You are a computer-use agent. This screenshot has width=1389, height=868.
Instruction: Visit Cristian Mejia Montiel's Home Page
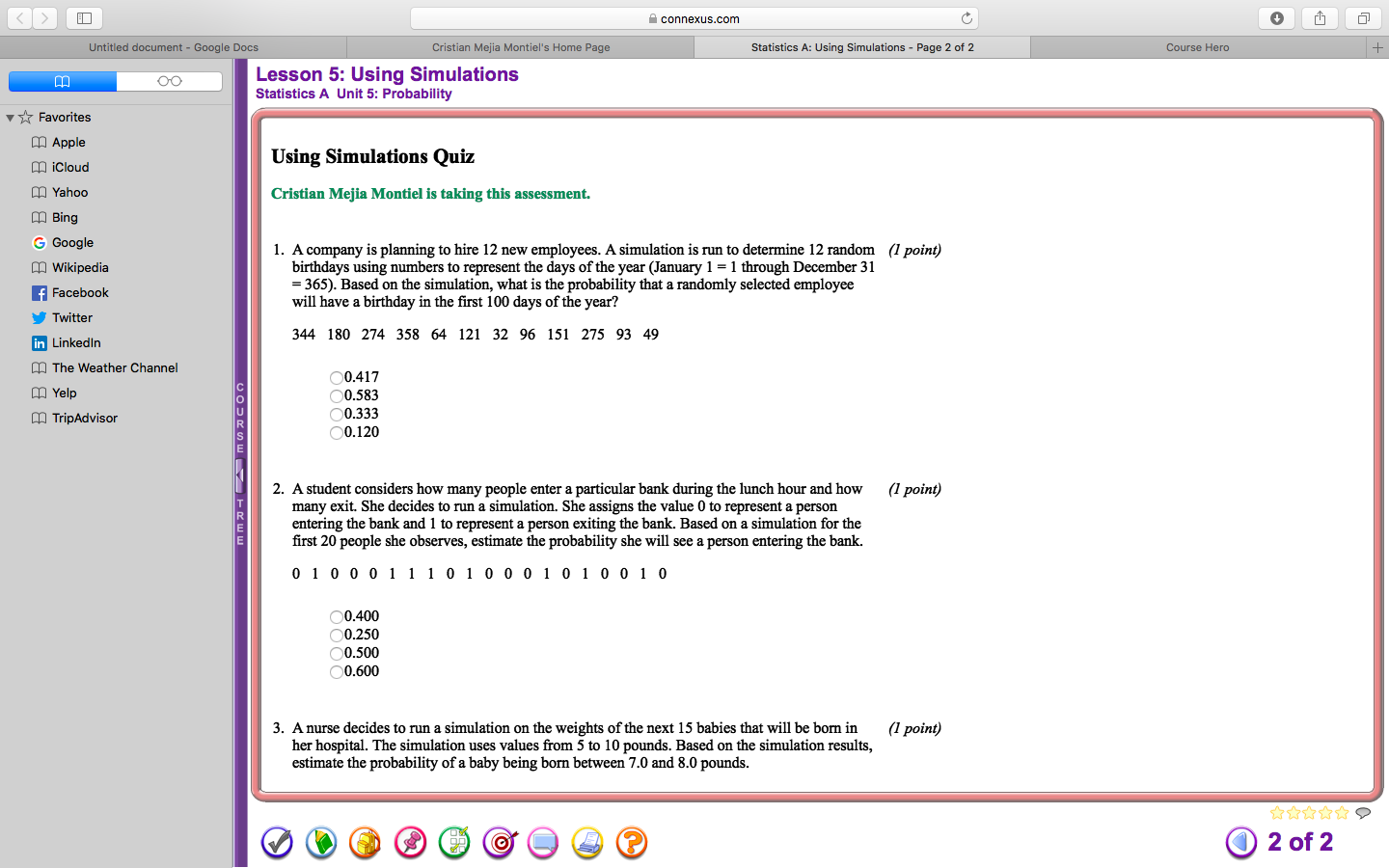520,46
